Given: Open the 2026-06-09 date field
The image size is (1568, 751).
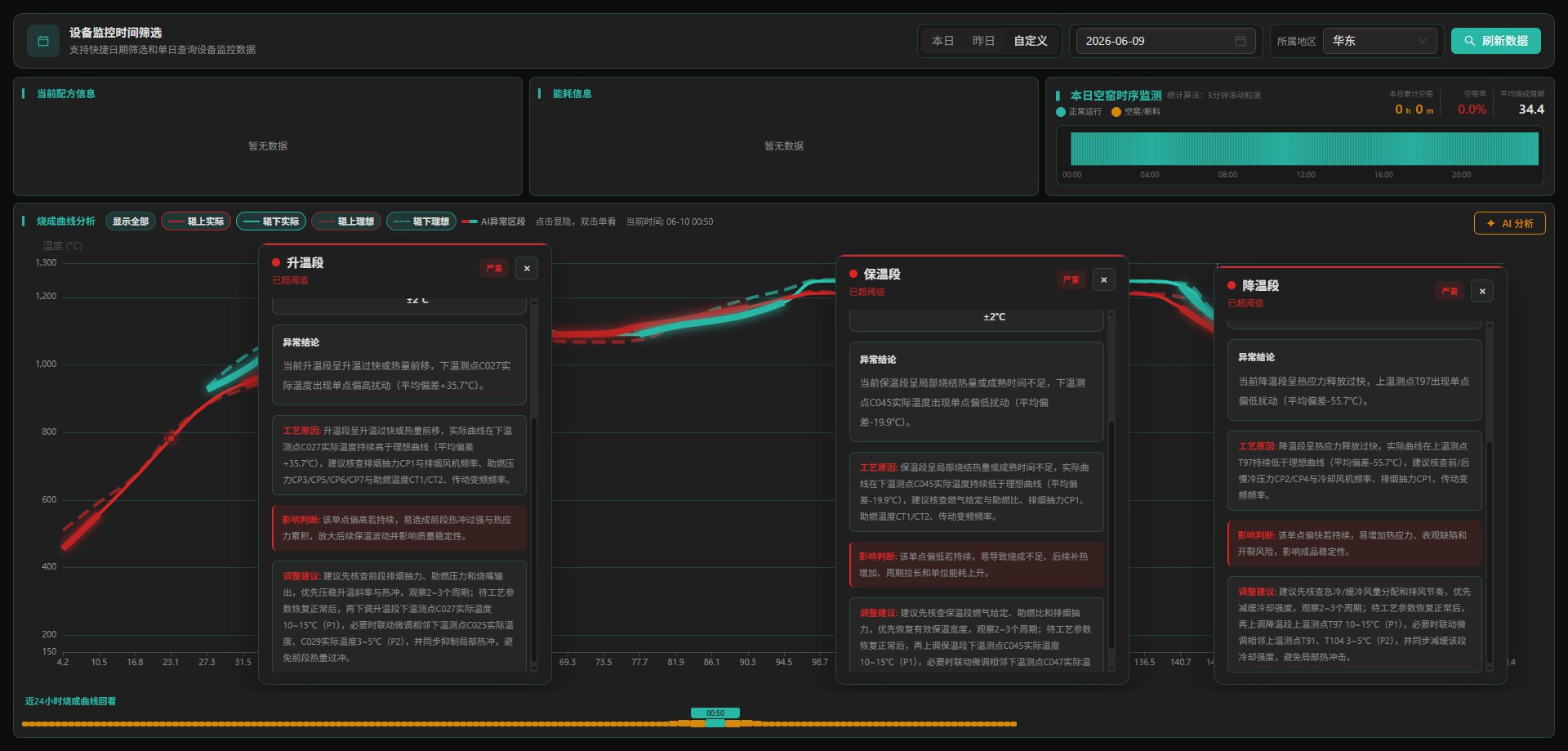Looking at the screenshot, I should click(1165, 41).
